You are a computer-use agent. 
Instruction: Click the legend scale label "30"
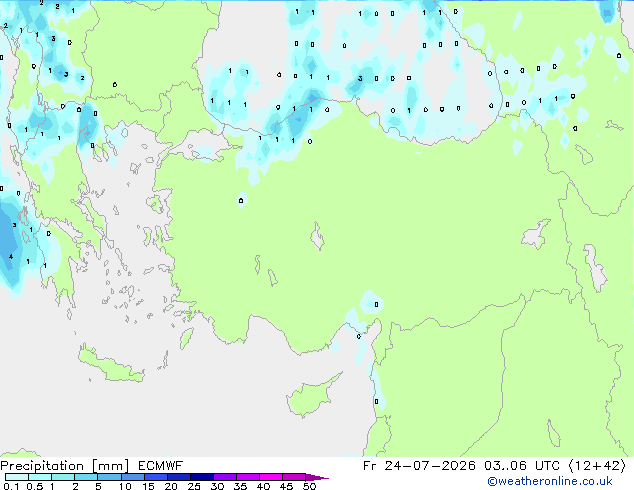coord(217,486)
